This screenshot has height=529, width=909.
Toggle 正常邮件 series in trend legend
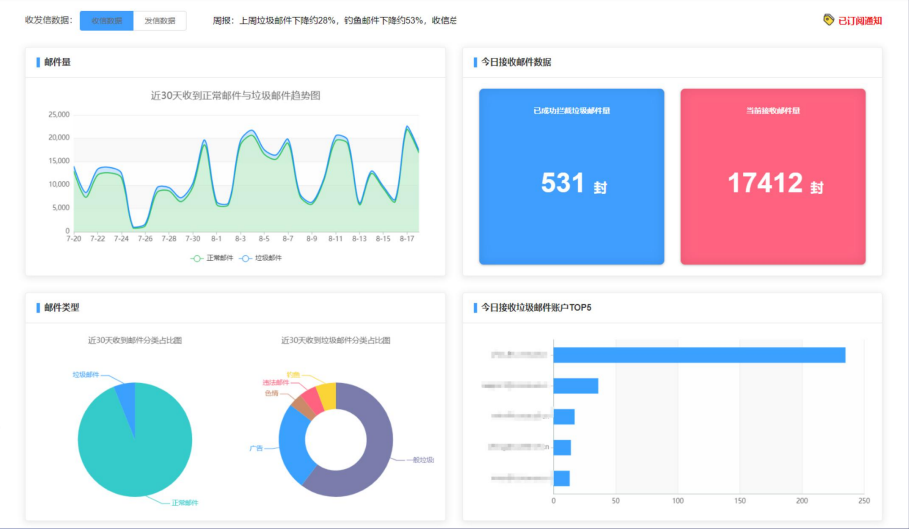(212, 258)
